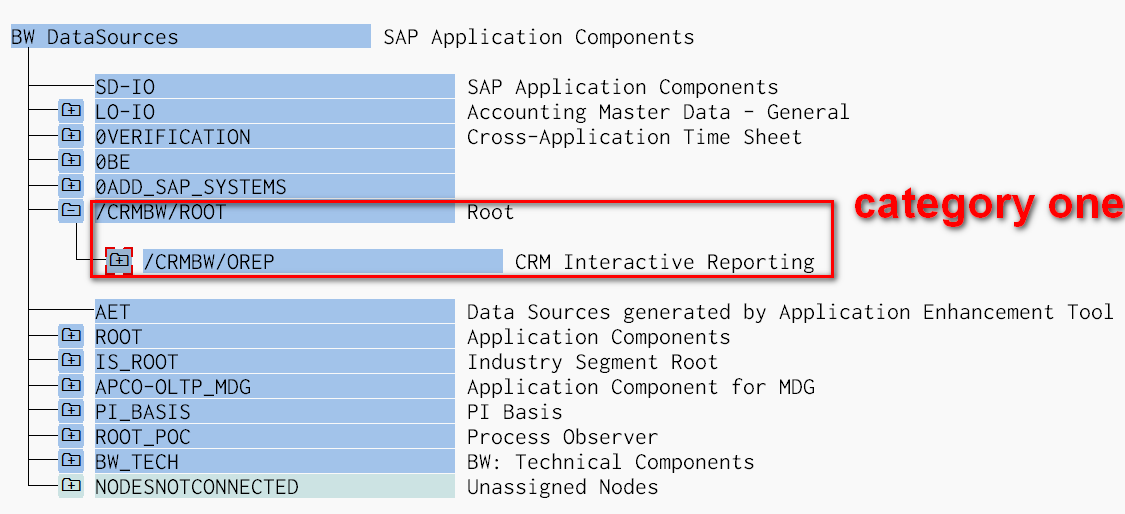This screenshot has height=514, width=1125.
Task: Expand the ROOT_POC folder icon
Action: (x=70, y=436)
